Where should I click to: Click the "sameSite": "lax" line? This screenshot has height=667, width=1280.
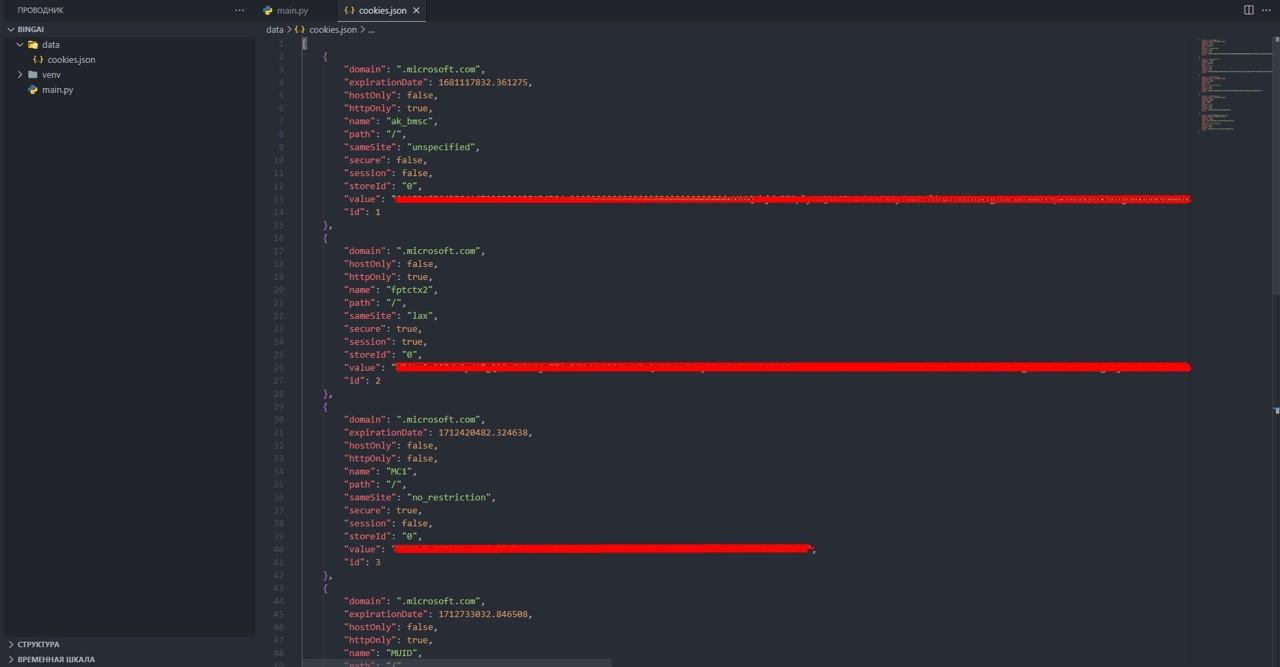click(391, 316)
